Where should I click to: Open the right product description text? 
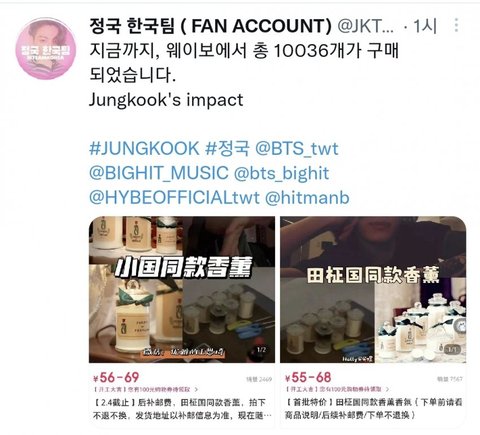373,409
